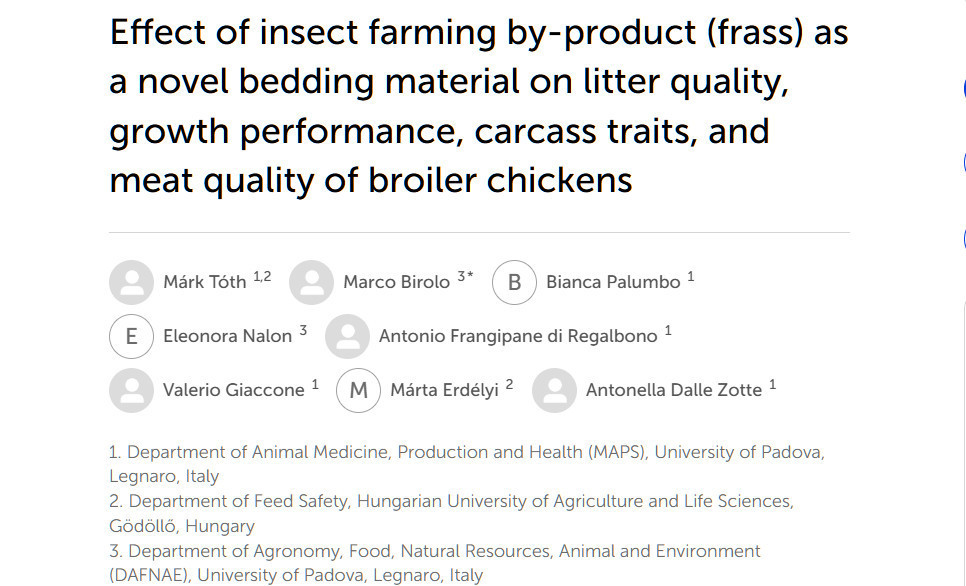Open author link Antonio Frangipane di Regalbono
Image resolution: width=966 pixels, height=586 pixels.
coord(518,336)
